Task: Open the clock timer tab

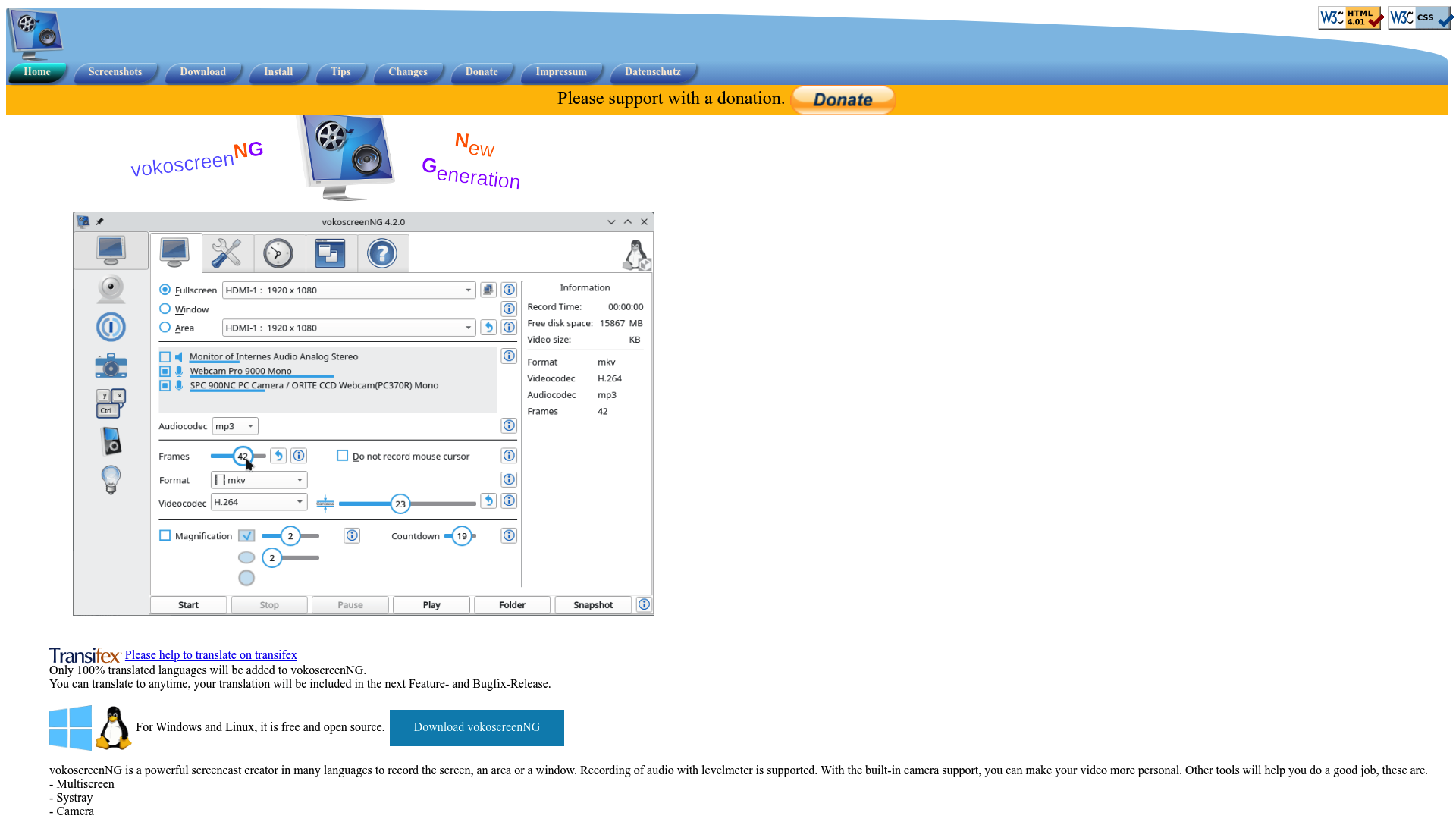Action: [x=278, y=253]
